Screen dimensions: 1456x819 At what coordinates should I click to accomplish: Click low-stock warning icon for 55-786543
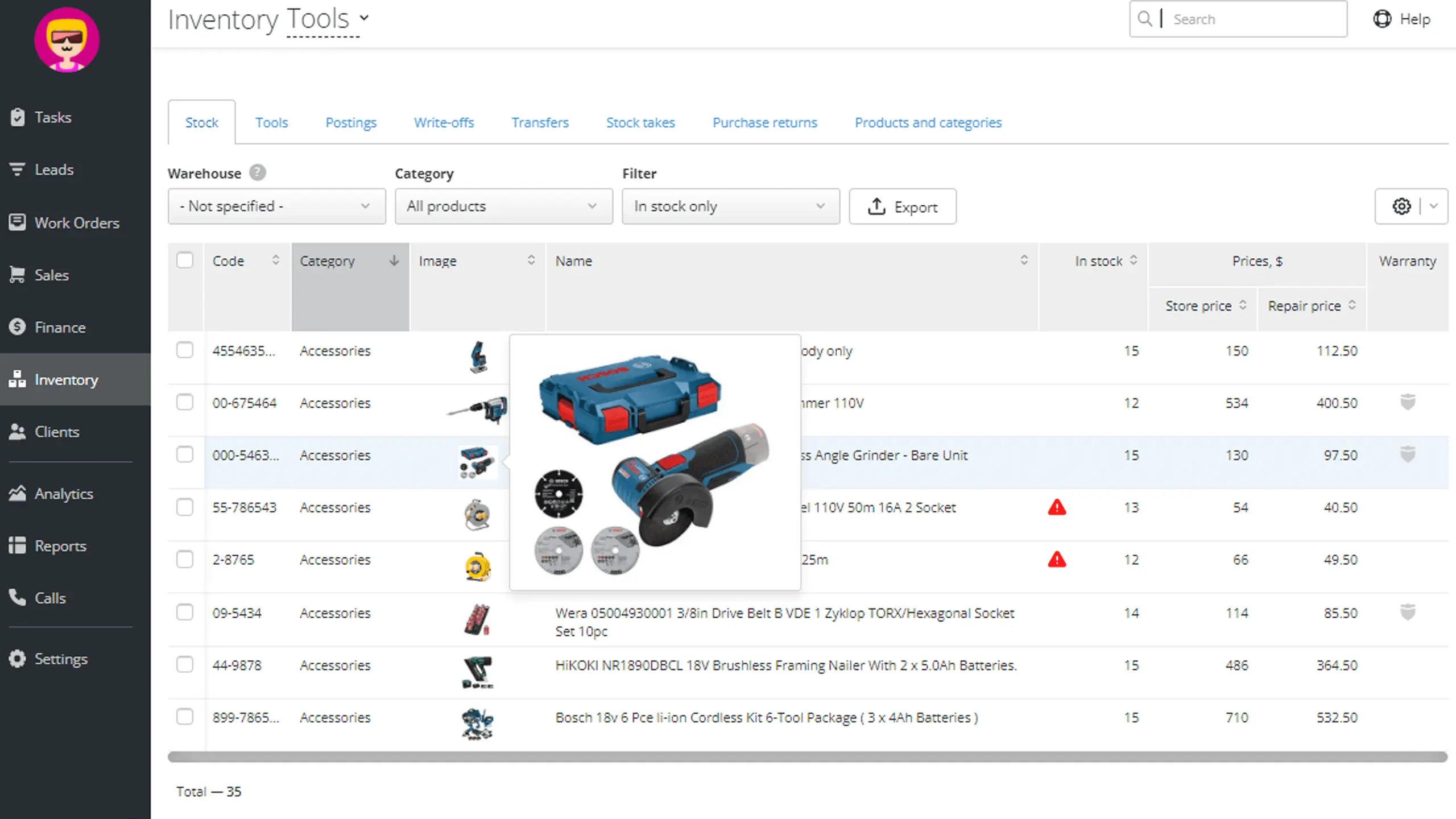pos(1057,507)
